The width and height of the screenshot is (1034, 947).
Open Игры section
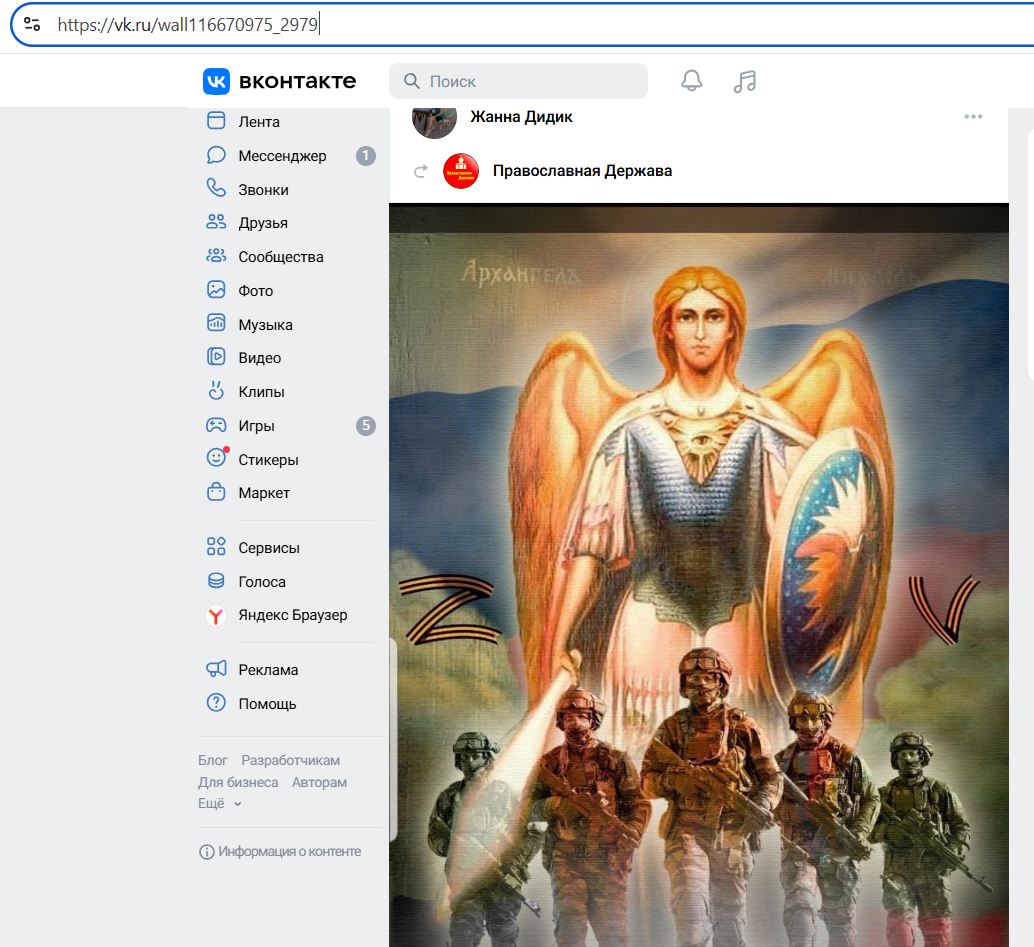[257, 426]
